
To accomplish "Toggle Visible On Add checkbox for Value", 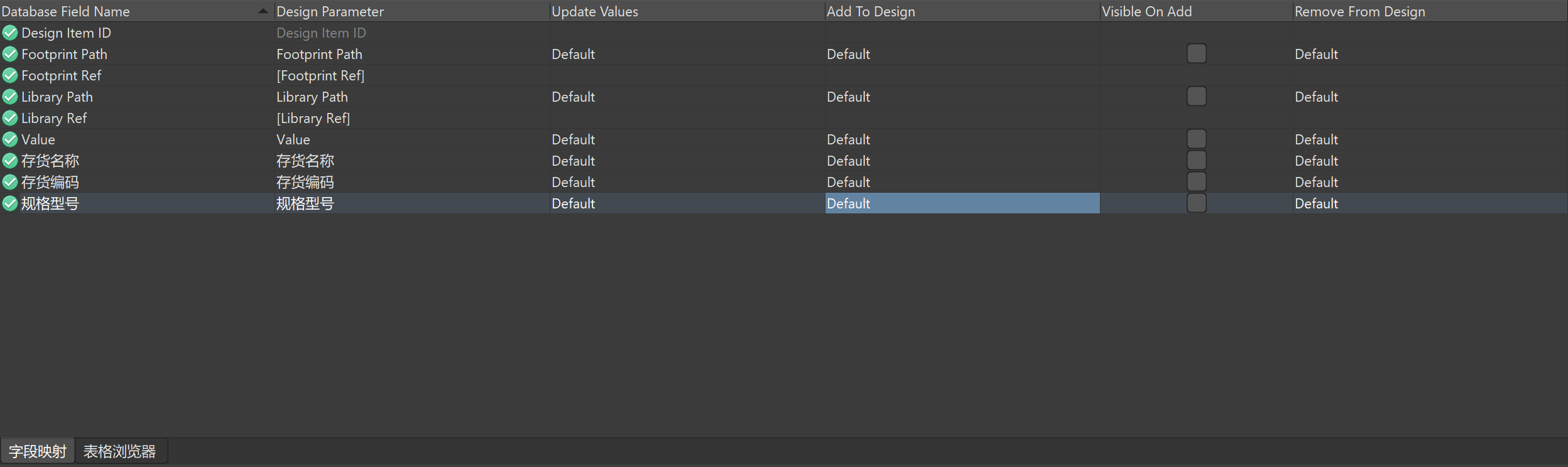I will click(1196, 139).
